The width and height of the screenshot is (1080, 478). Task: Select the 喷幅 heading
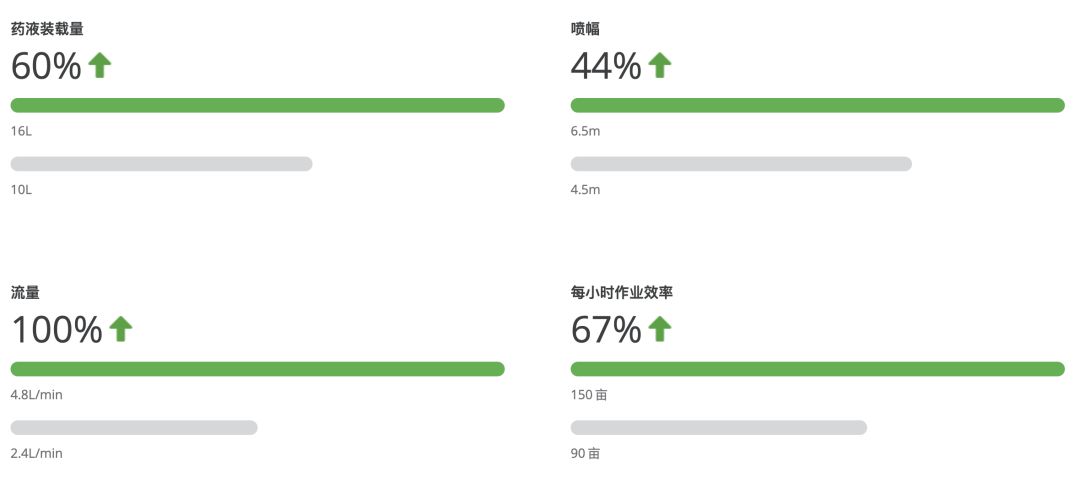(585, 29)
